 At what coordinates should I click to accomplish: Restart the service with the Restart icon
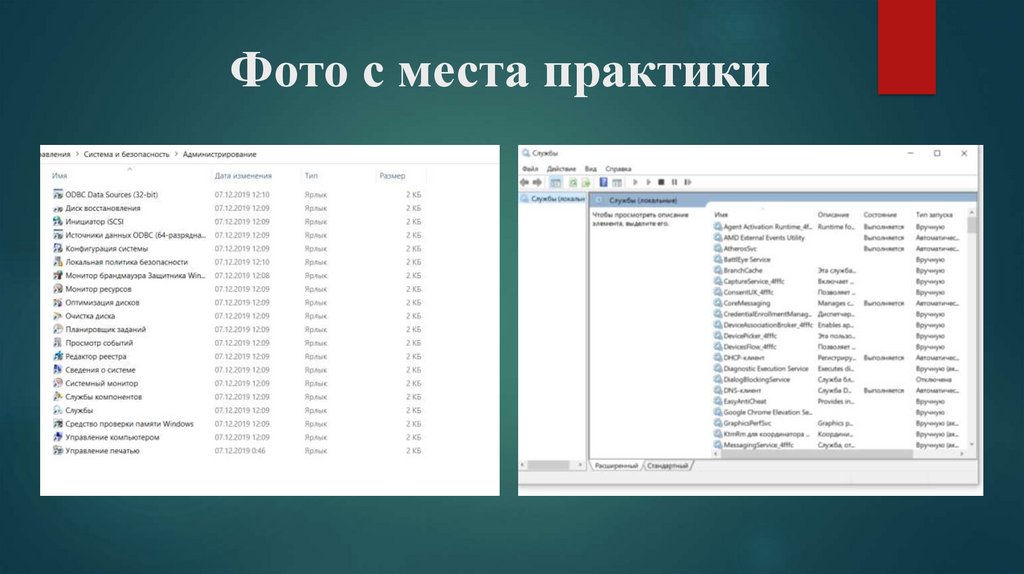[687, 182]
